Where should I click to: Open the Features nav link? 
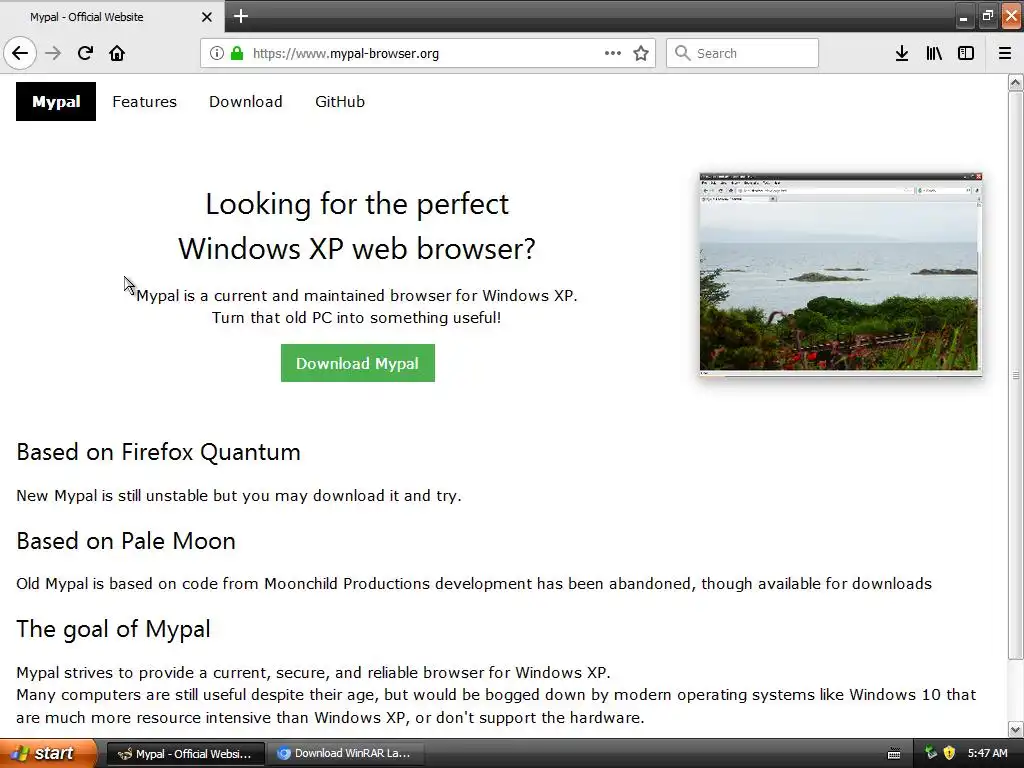click(144, 102)
